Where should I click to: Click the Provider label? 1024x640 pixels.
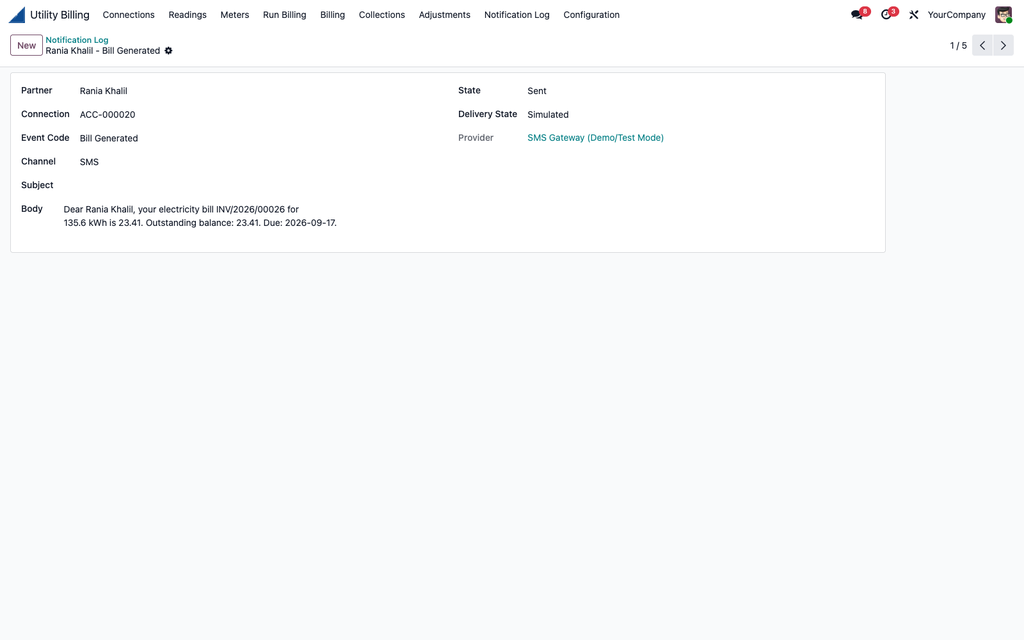pos(476,138)
